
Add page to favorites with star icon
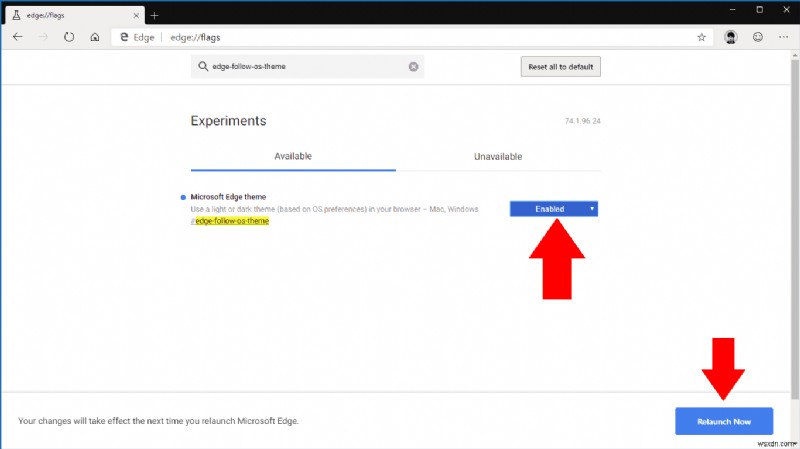point(702,37)
